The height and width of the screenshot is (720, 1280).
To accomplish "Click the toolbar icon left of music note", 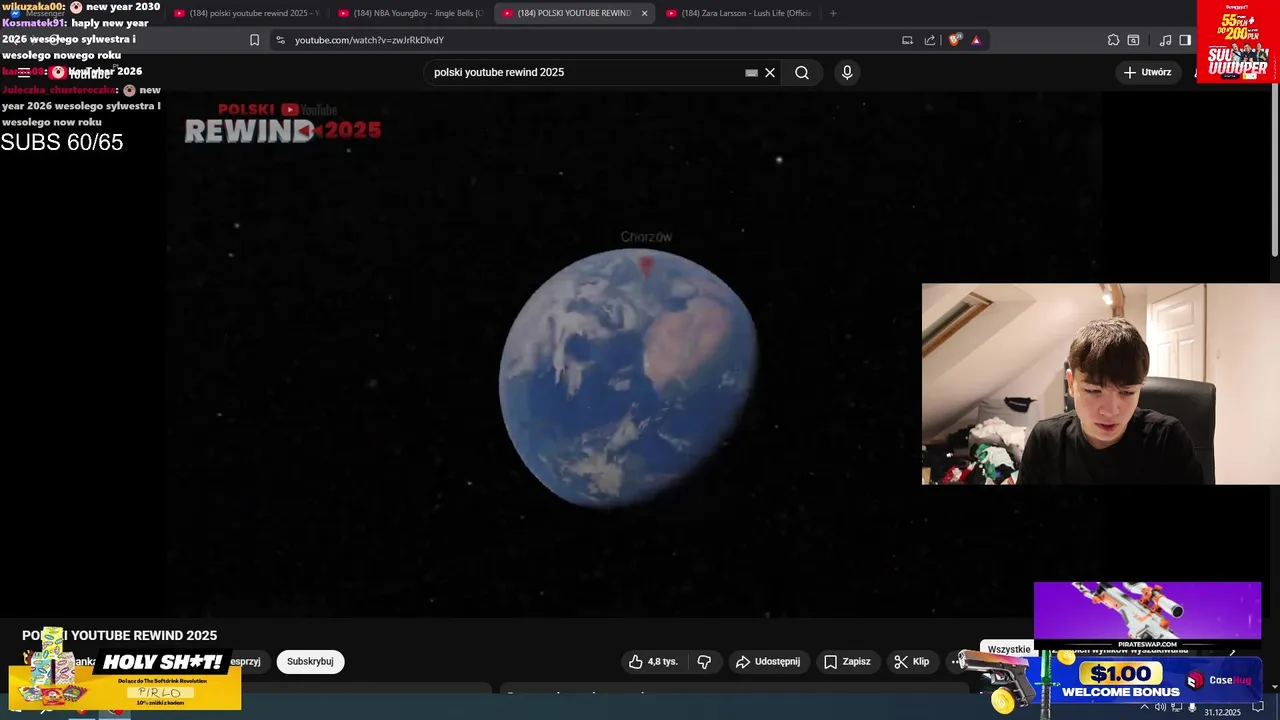I will 1133,40.
